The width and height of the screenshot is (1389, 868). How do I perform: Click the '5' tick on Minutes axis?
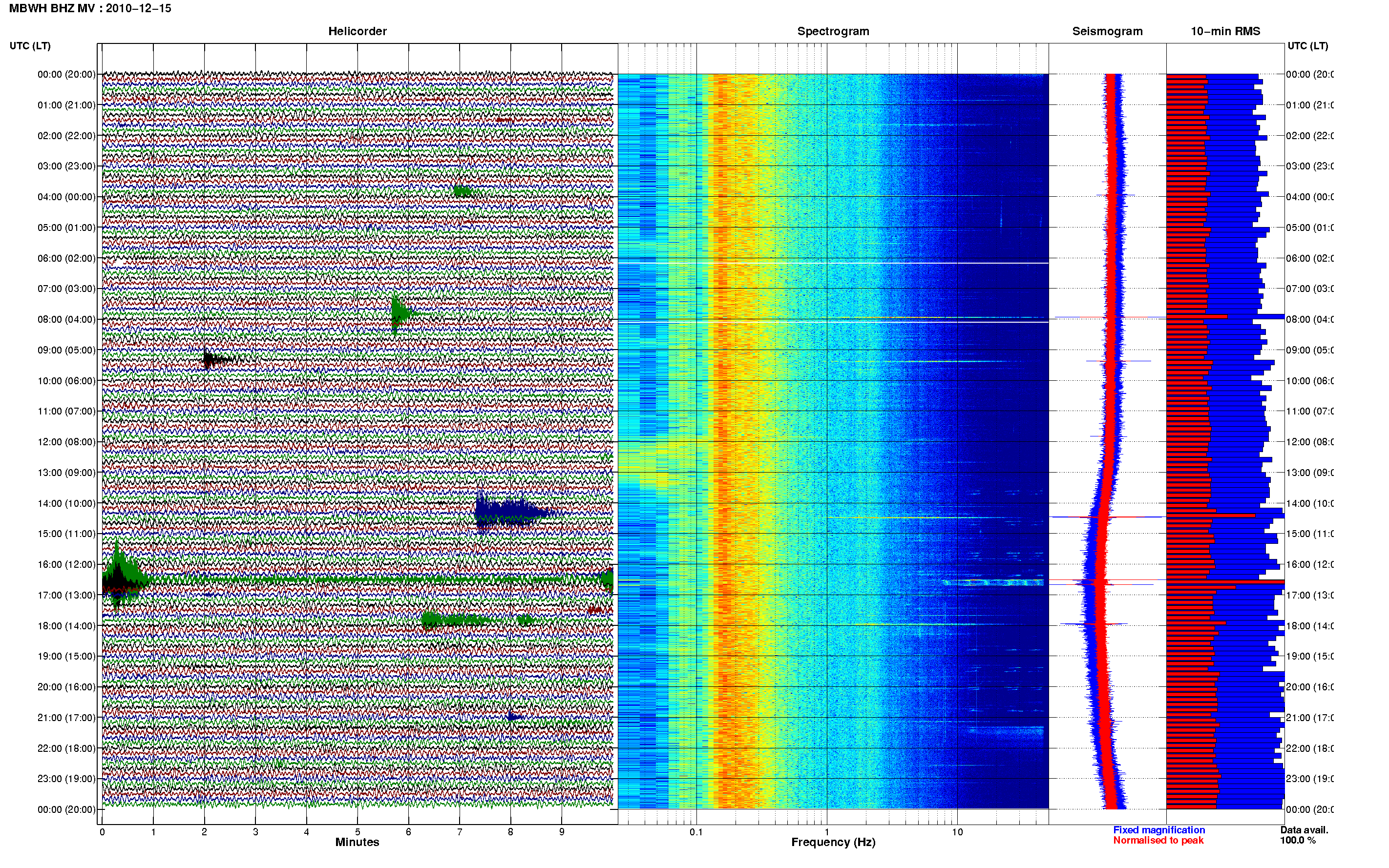coord(357,832)
